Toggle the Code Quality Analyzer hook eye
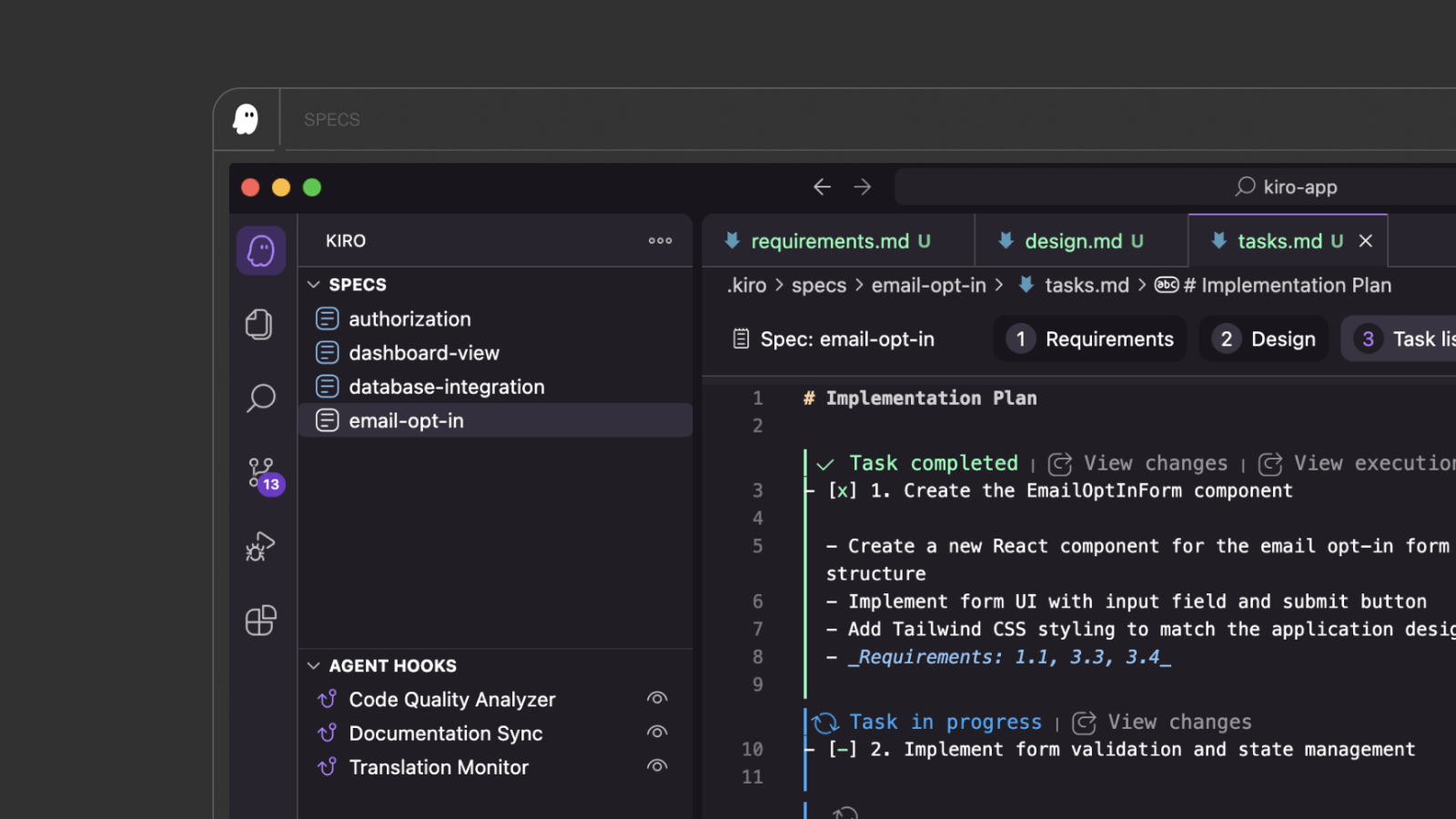This screenshot has height=819, width=1456. pos(657,698)
